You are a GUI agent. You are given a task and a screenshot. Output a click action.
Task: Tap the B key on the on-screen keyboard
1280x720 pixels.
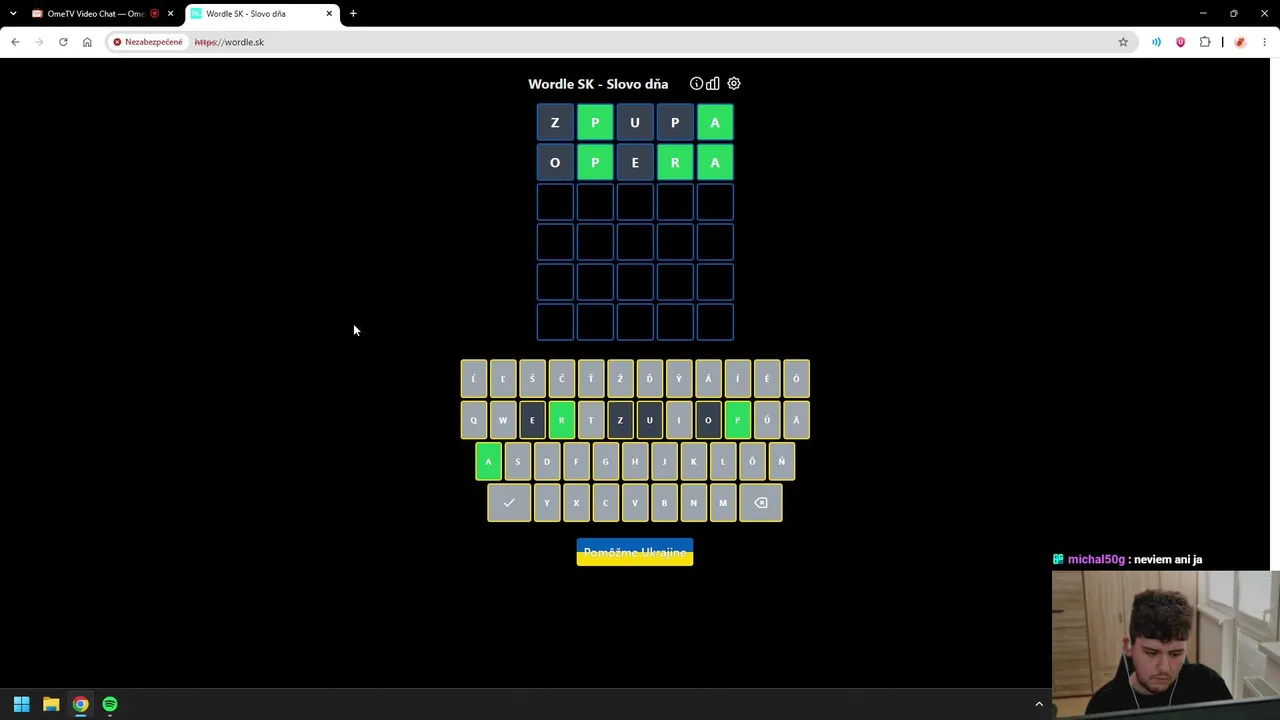point(664,503)
